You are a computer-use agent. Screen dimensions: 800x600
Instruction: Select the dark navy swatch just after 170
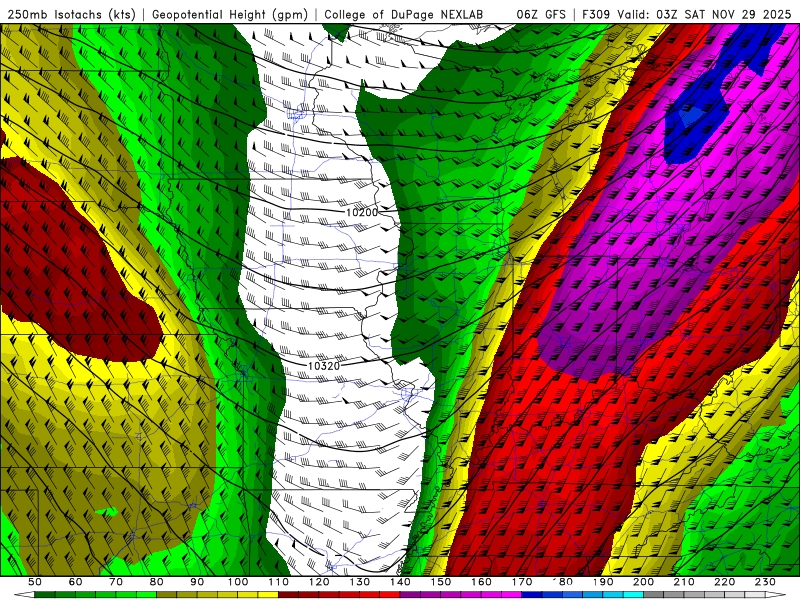point(532,594)
